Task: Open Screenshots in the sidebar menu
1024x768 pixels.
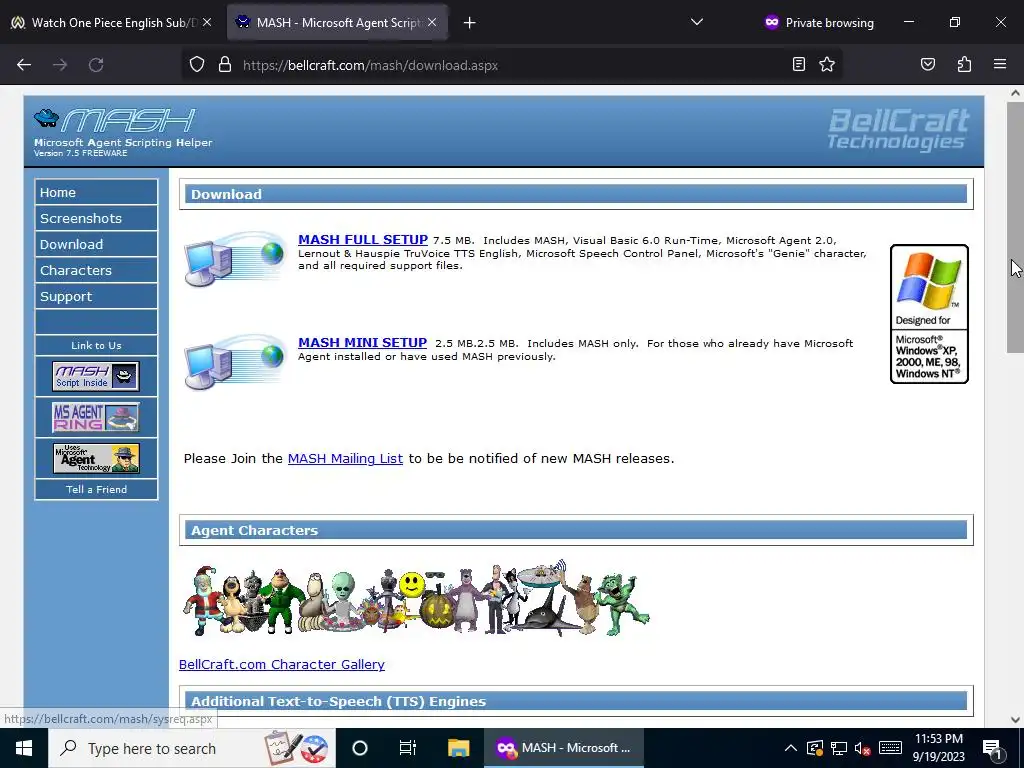Action: click(96, 218)
